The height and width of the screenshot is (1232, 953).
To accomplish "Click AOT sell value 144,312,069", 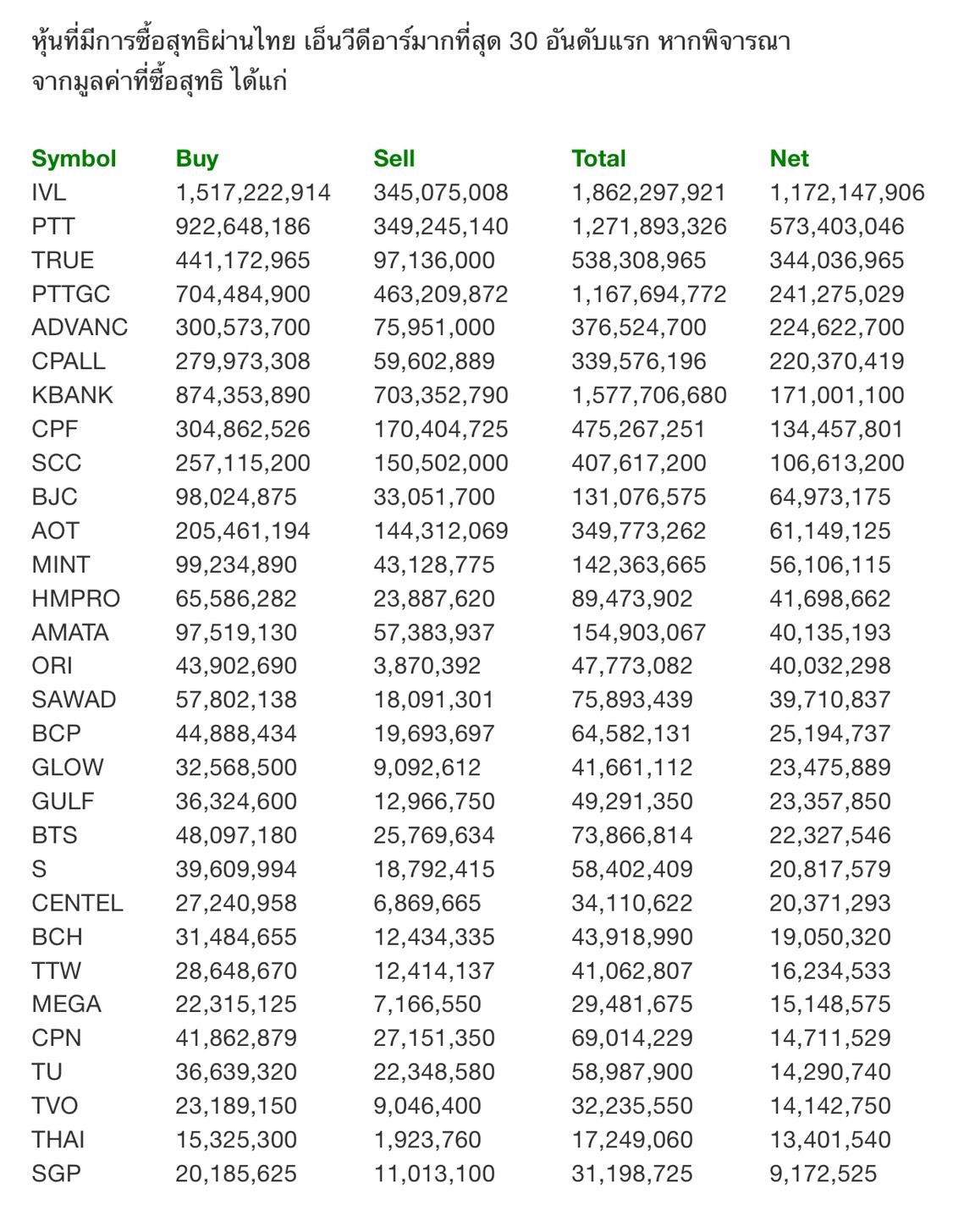I will (440, 531).
